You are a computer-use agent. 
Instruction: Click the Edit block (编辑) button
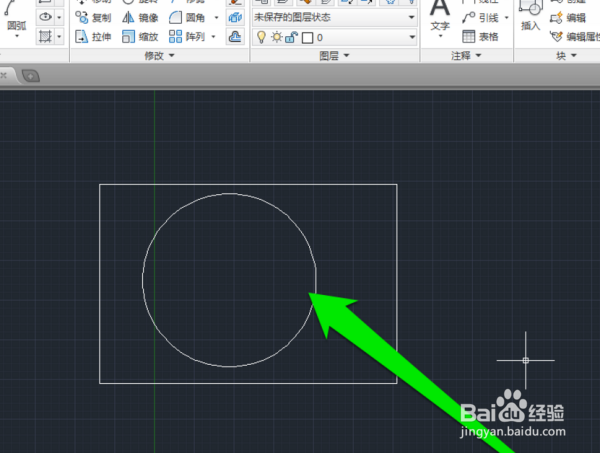coord(568,18)
